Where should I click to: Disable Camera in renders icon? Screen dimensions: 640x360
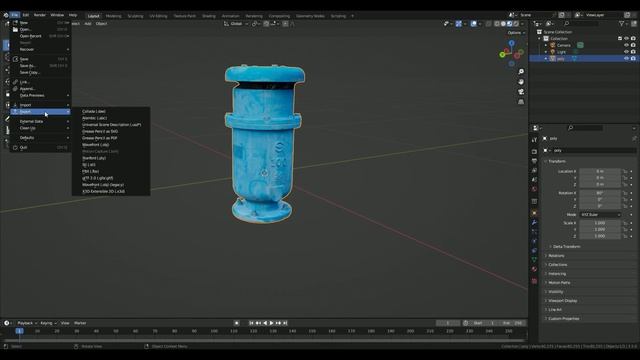(633, 45)
